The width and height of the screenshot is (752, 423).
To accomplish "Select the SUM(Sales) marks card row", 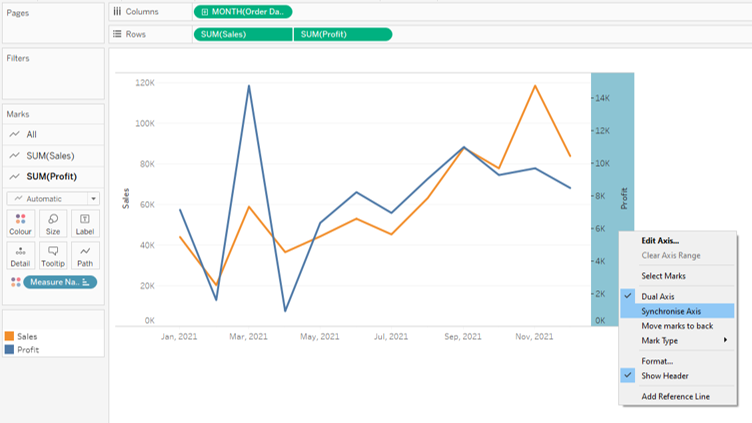I will coord(50,155).
